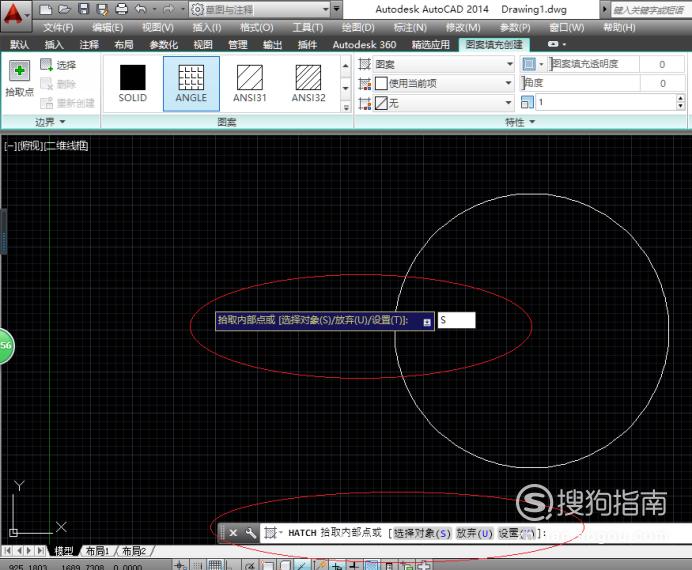Open Quick Access Toolbar customize dropdown

336,9
